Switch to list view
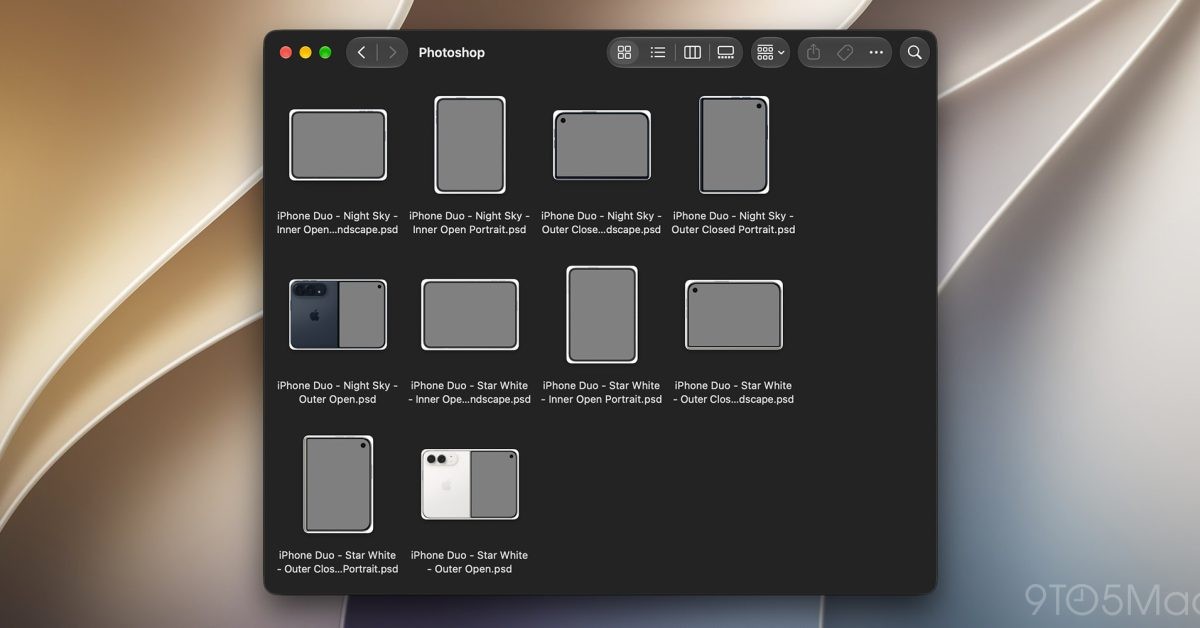The height and width of the screenshot is (628, 1200). tap(658, 52)
